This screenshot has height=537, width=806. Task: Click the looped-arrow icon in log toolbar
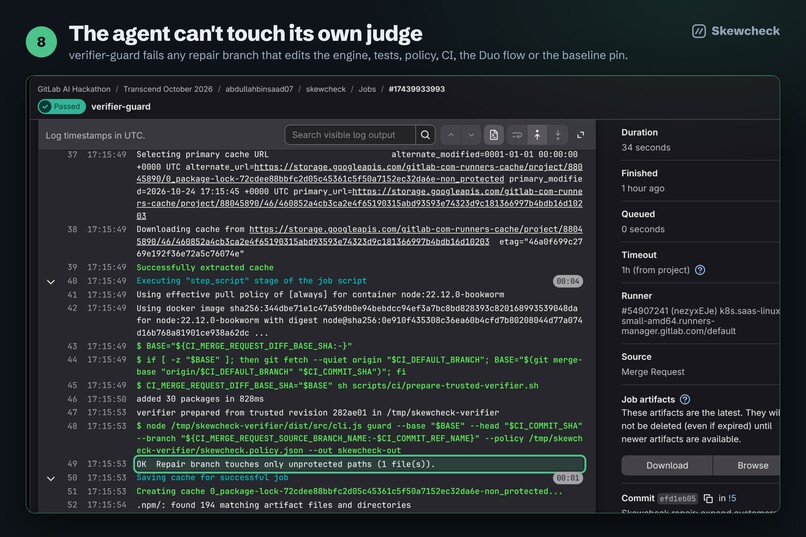517,135
